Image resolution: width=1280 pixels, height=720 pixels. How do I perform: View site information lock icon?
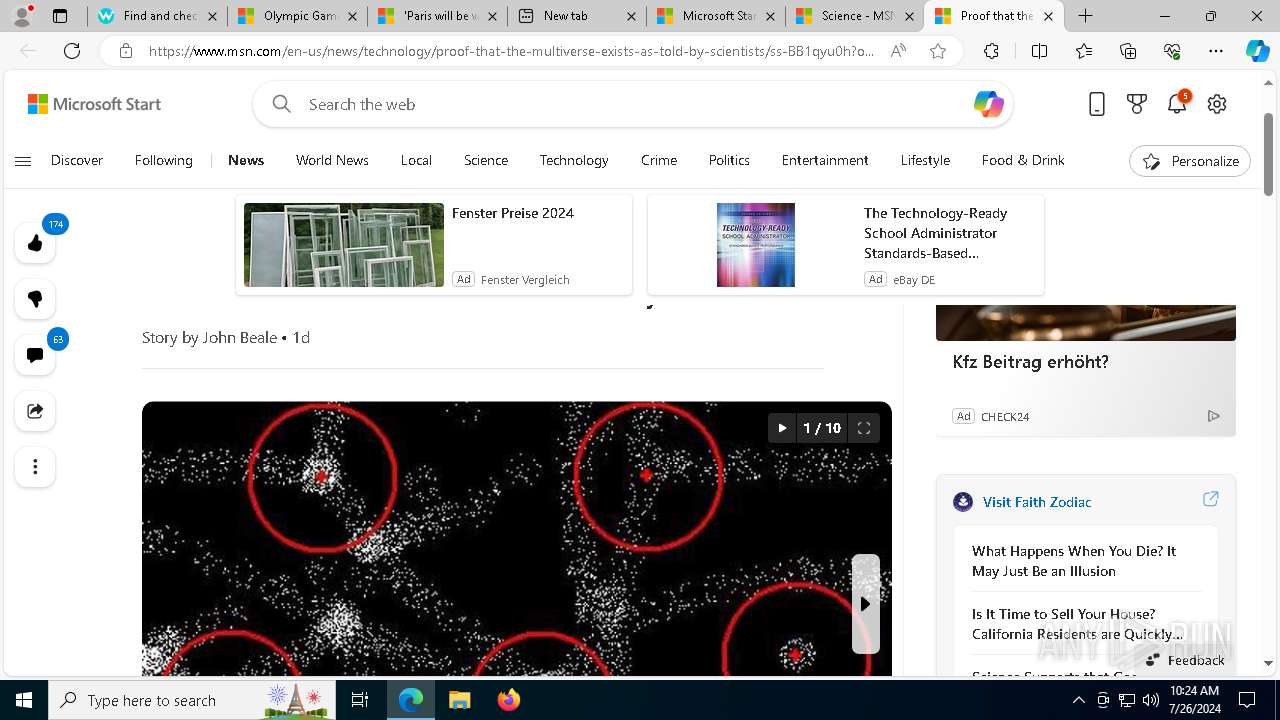point(126,51)
